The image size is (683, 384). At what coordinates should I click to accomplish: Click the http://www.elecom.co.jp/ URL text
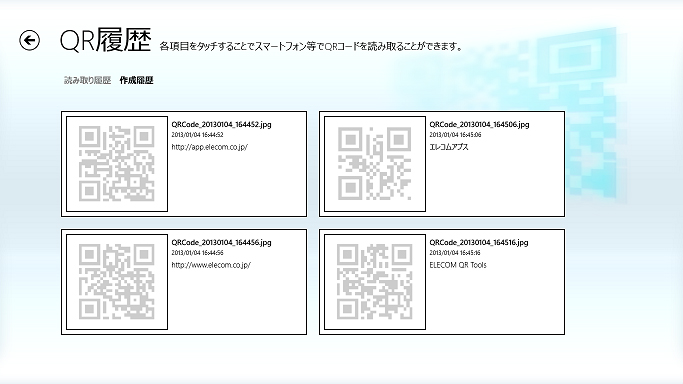click(x=211, y=265)
